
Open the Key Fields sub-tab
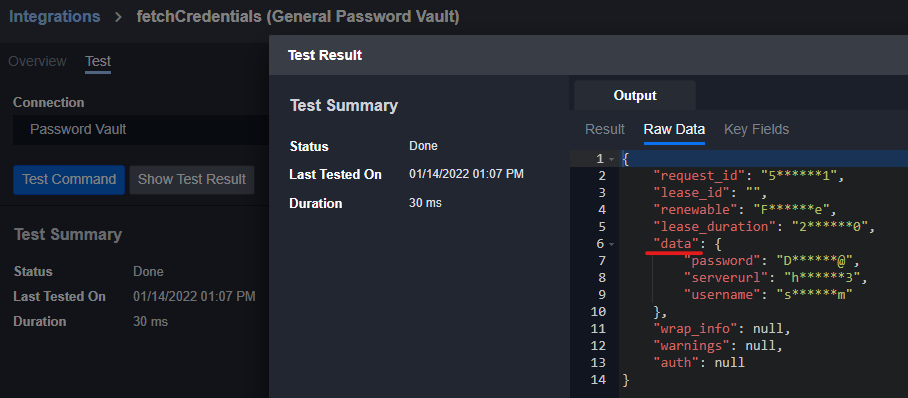(x=756, y=129)
